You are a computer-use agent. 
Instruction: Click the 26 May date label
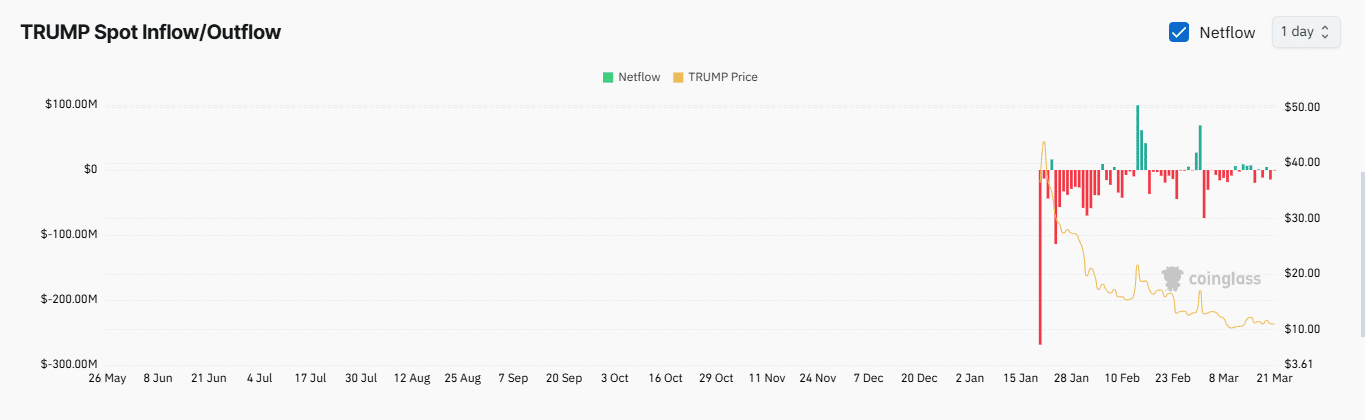pos(107,379)
